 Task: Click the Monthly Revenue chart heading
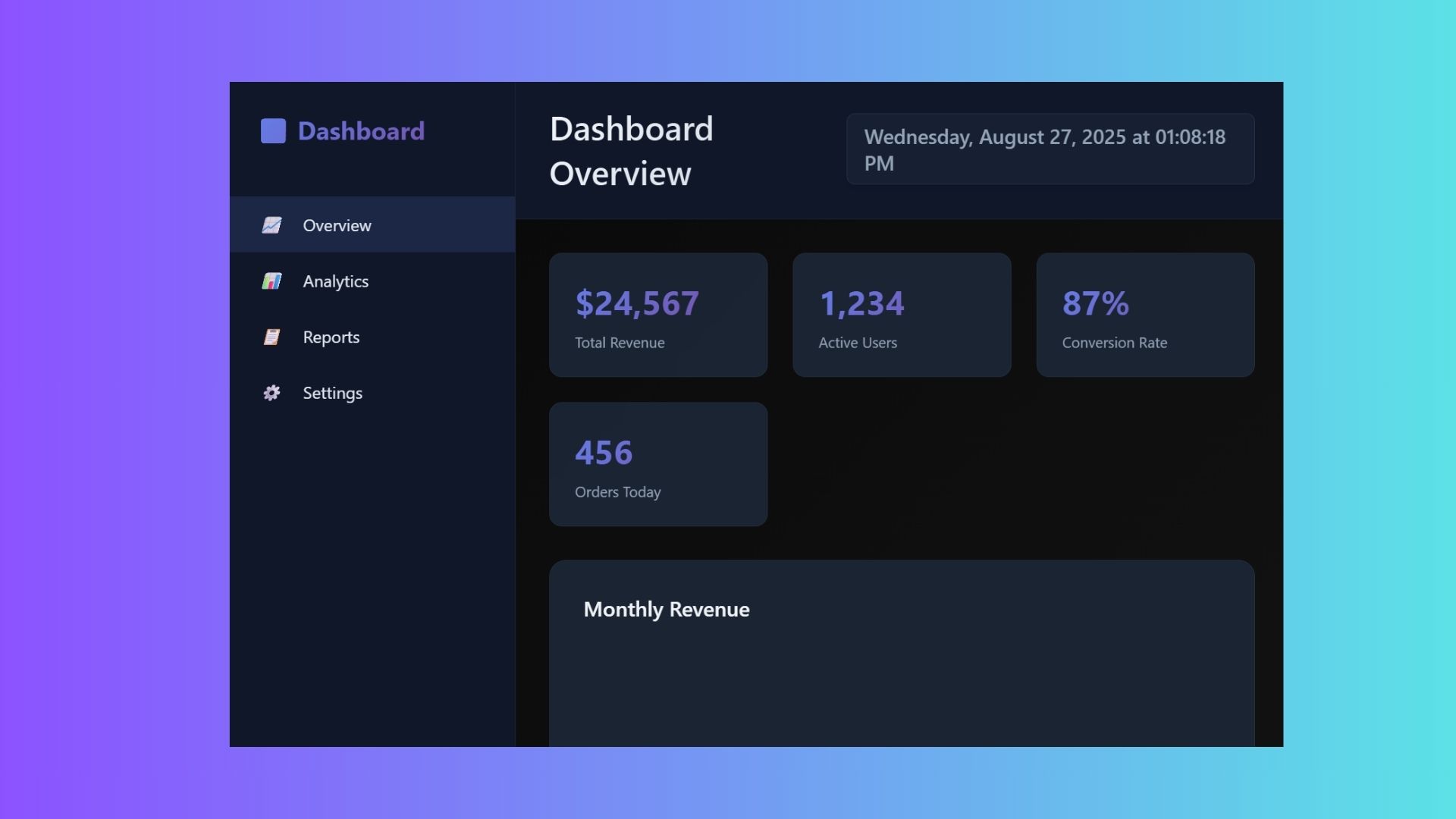[x=666, y=610]
